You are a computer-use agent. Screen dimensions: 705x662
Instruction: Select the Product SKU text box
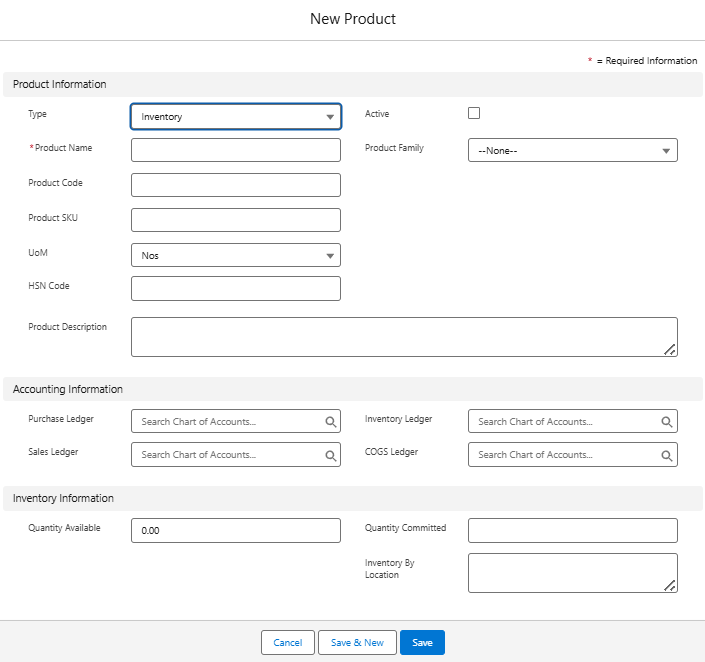[236, 220]
